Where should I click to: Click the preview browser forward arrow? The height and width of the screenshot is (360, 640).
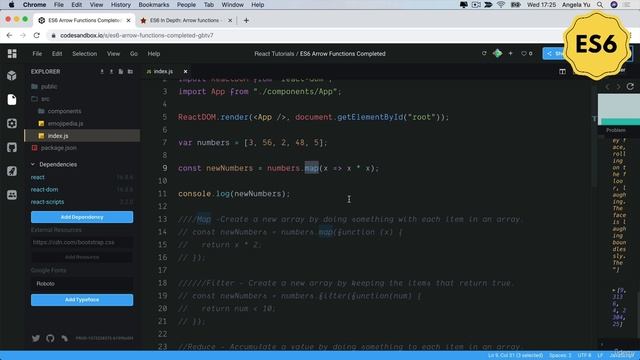(618, 87)
